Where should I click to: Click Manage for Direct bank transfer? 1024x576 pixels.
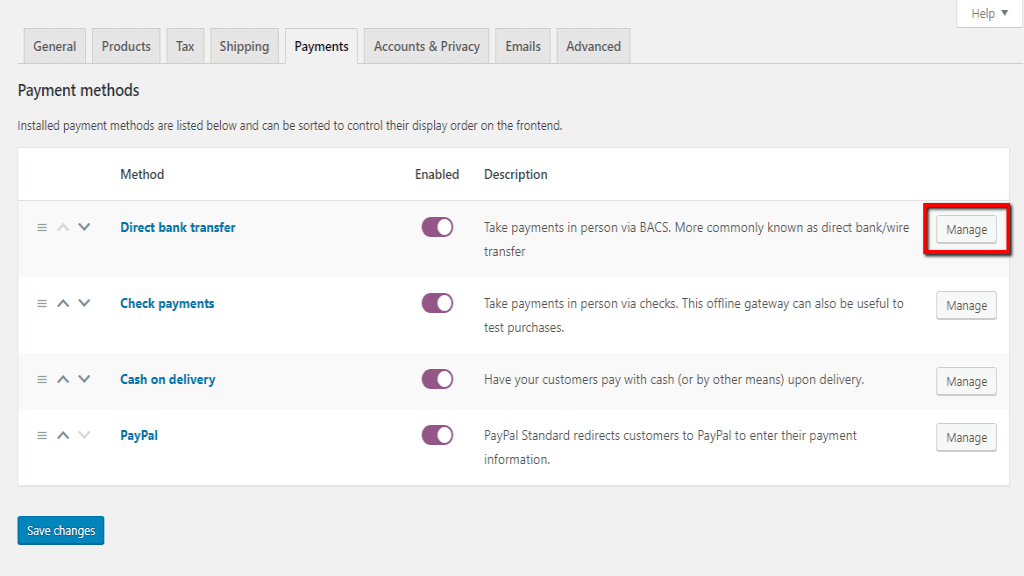(966, 230)
